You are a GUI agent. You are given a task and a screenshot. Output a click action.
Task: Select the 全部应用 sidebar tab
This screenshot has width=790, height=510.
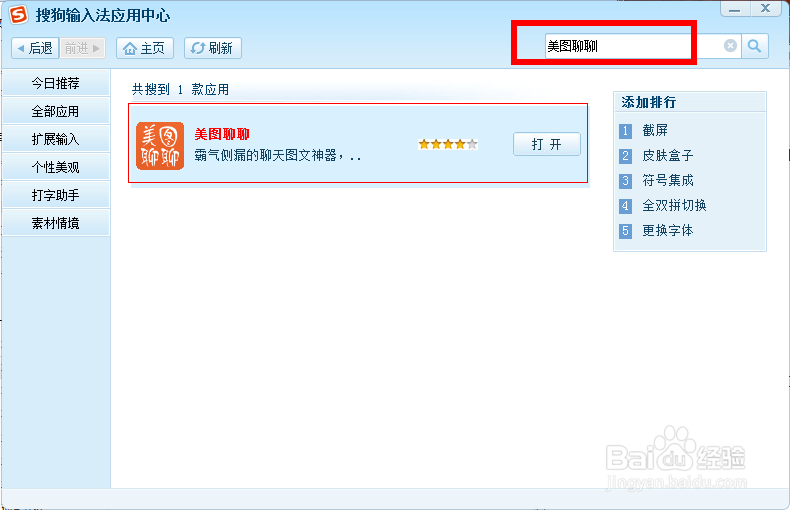click(x=55, y=111)
